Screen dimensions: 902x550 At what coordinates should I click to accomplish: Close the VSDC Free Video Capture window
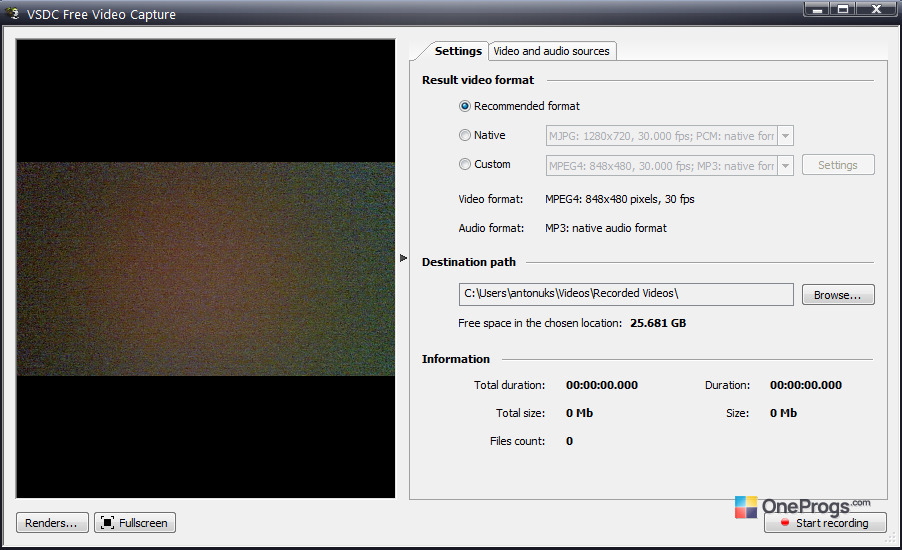[x=877, y=9]
